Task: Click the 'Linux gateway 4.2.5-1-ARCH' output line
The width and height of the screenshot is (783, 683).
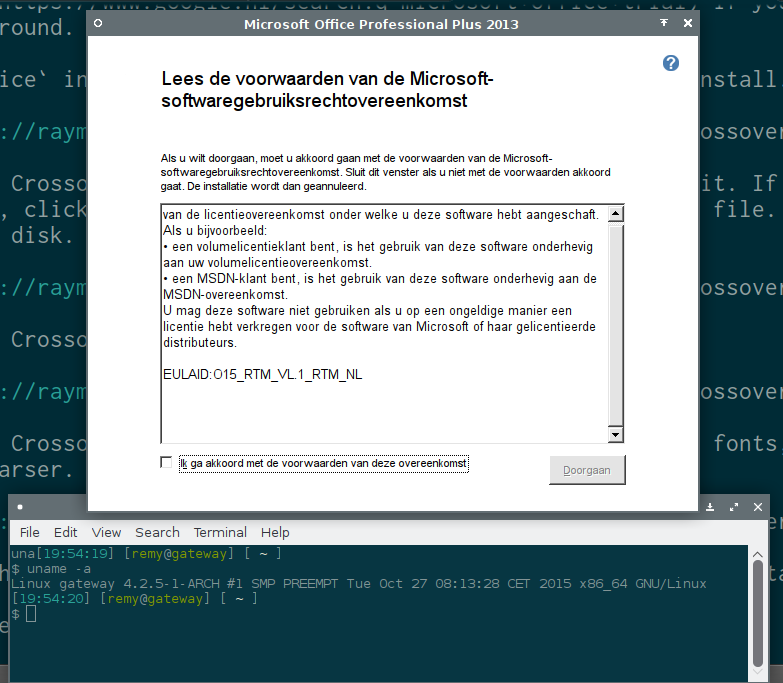Action: click(x=359, y=584)
